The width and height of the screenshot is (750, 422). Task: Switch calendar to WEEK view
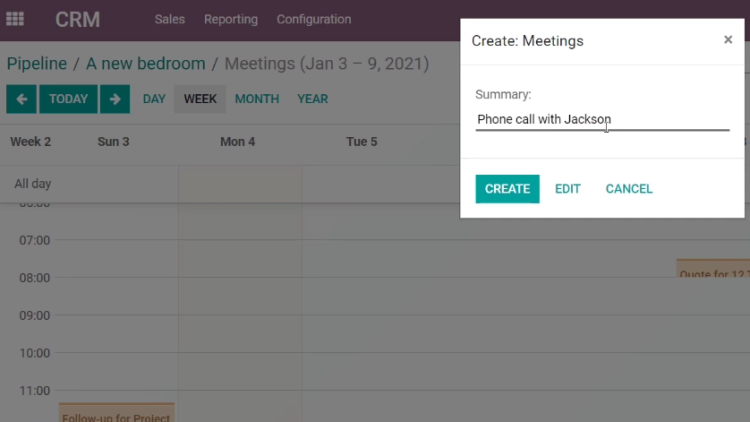(x=200, y=99)
